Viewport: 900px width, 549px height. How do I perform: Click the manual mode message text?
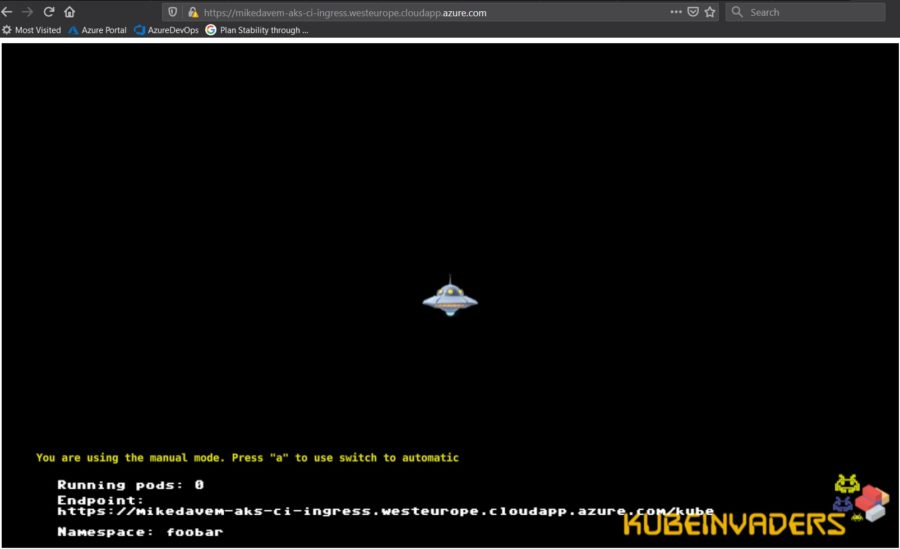tap(247, 458)
